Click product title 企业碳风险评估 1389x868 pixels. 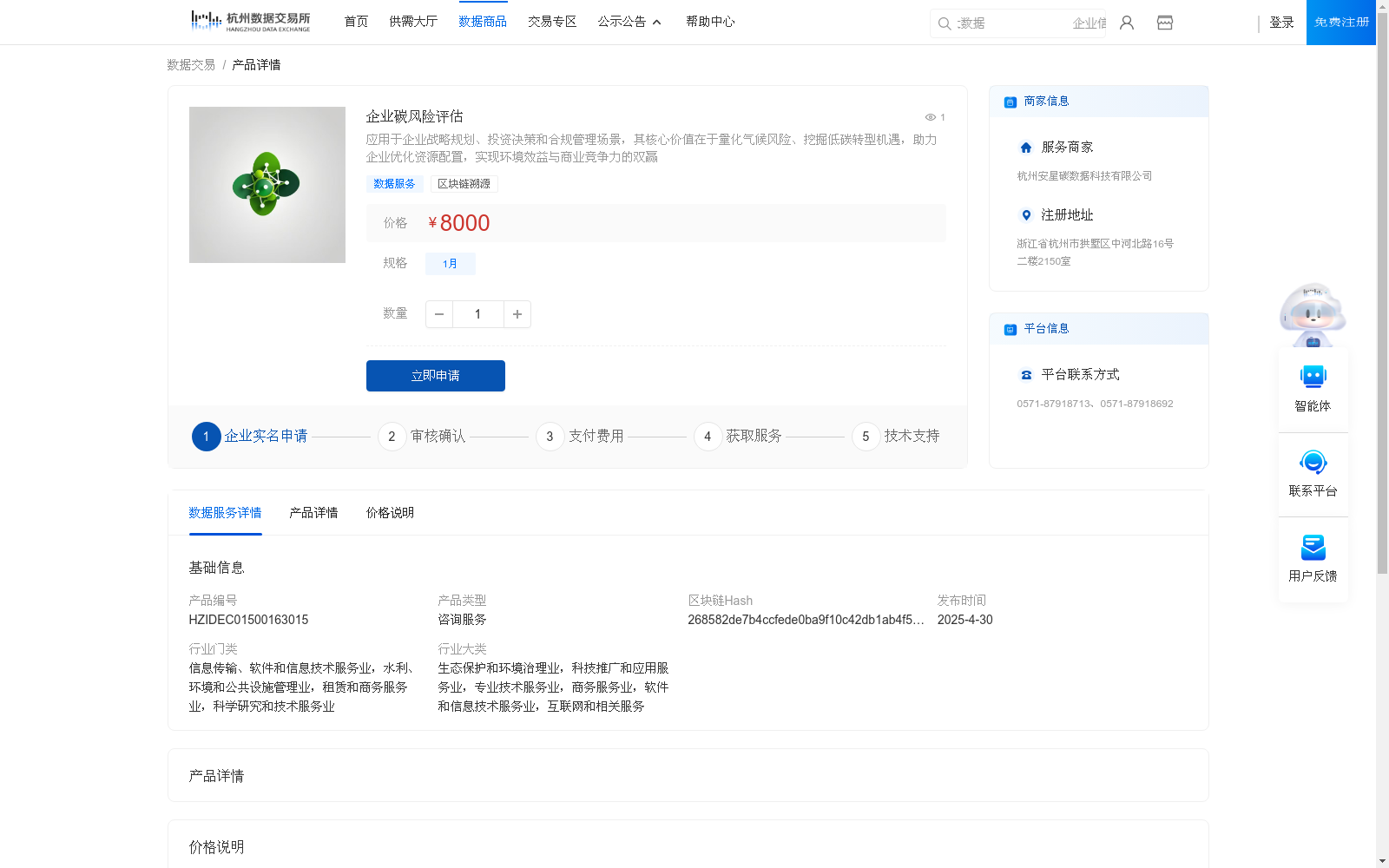(414, 116)
